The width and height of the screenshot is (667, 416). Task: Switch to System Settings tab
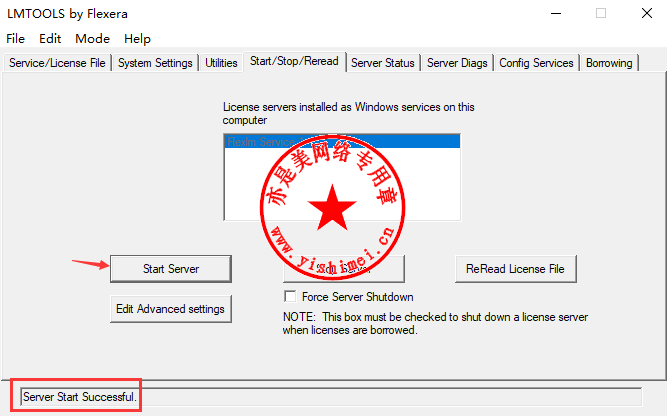[155, 63]
